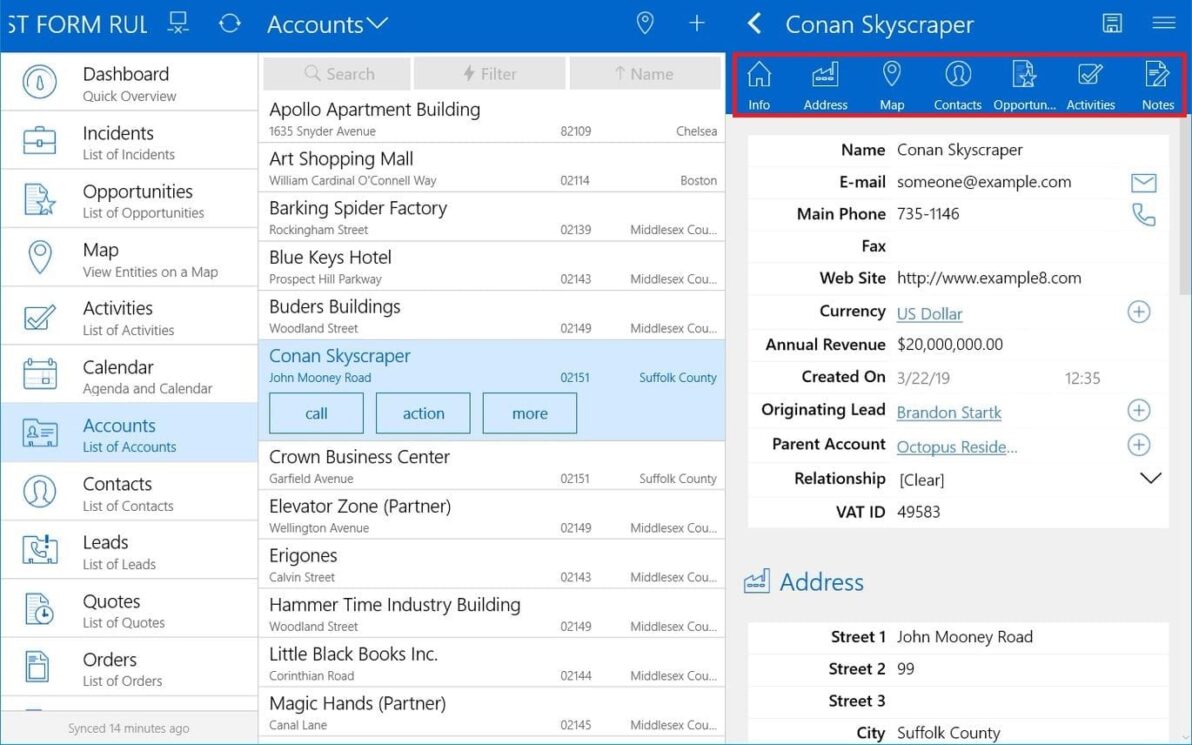Viewport: 1192px width, 745px height.
Task: Click the Search field above the account list
Action: (336, 72)
